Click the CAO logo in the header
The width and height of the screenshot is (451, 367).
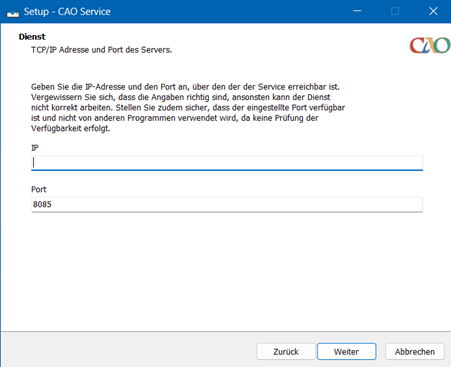point(430,45)
